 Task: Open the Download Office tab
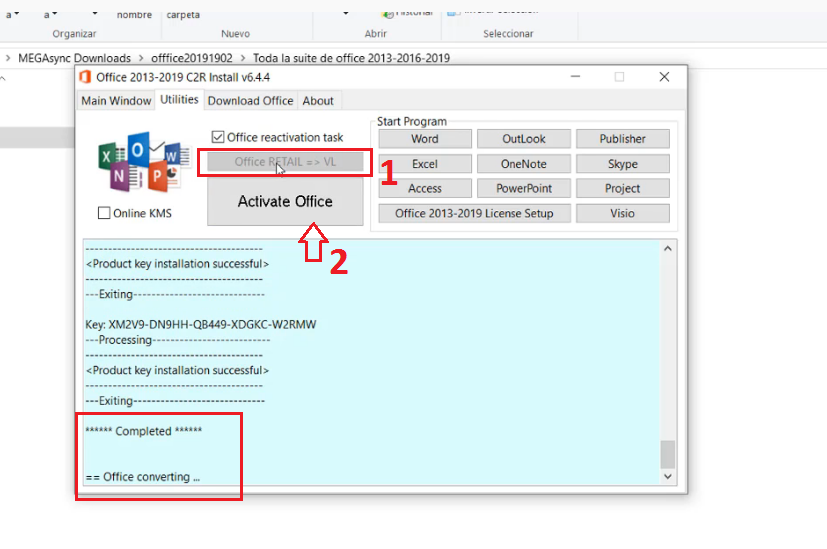[x=250, y=101]
